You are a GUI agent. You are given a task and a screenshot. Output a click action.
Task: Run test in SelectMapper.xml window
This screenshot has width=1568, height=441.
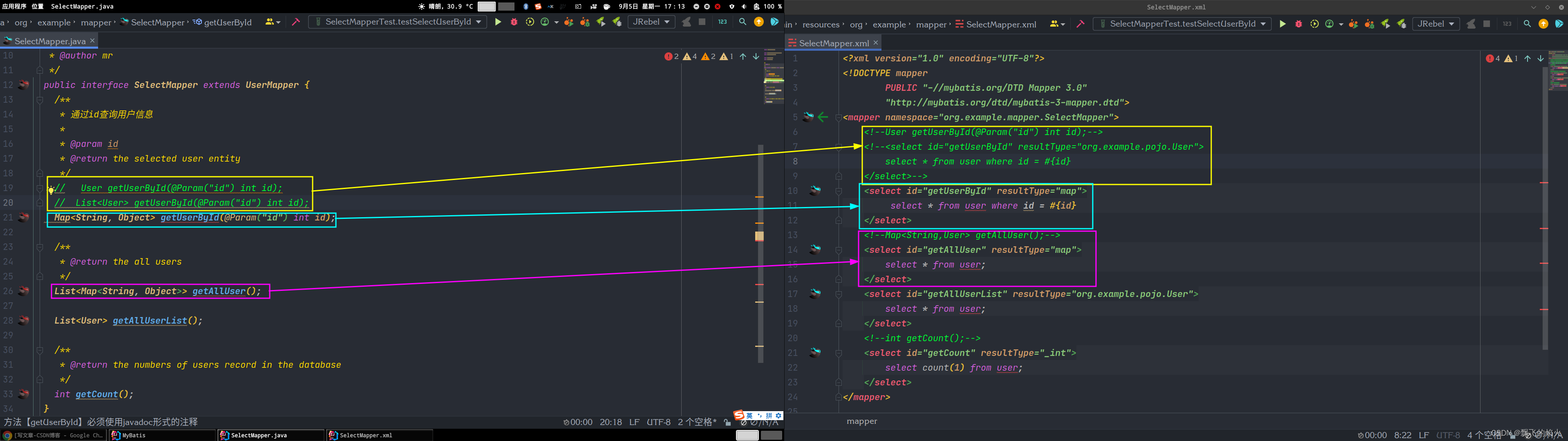pos(1282,24)
